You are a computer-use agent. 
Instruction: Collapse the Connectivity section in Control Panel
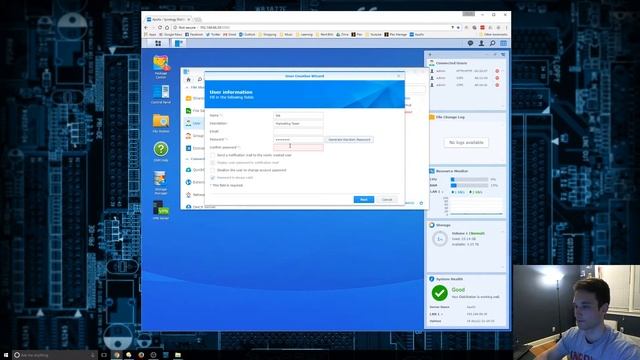[x=187, y=159]
